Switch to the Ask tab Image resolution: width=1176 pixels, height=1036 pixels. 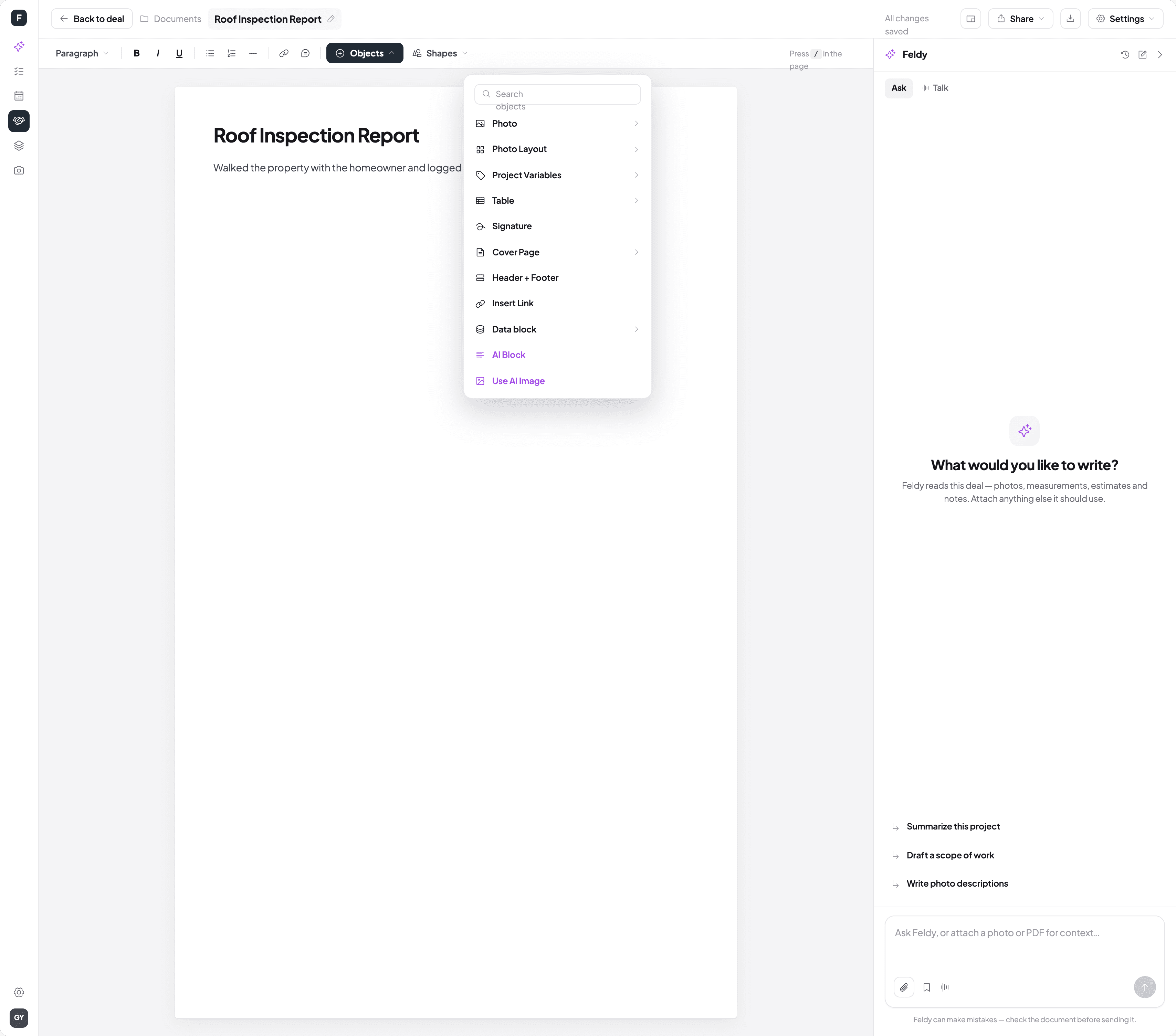pos(898,88)
